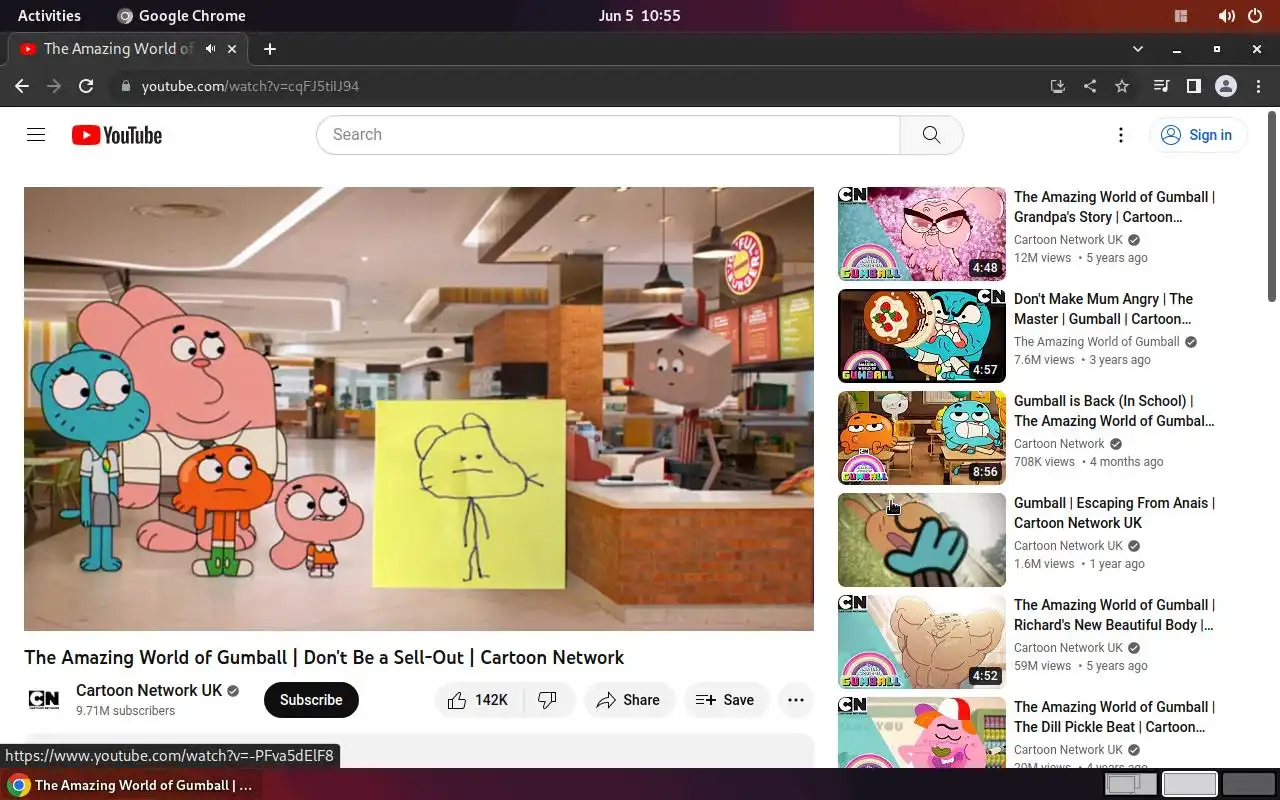This screenshot has width=1280, height=800.
Task: Open a new tab with plus button
Action: (x=270, y=48)
